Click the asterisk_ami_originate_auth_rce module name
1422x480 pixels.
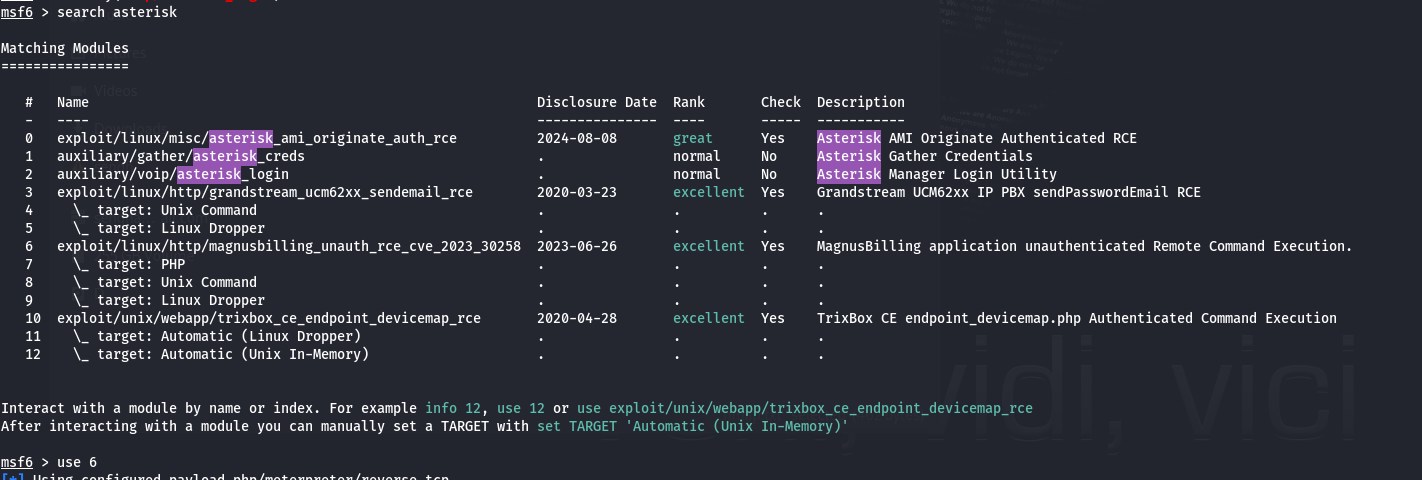(256, 138)
